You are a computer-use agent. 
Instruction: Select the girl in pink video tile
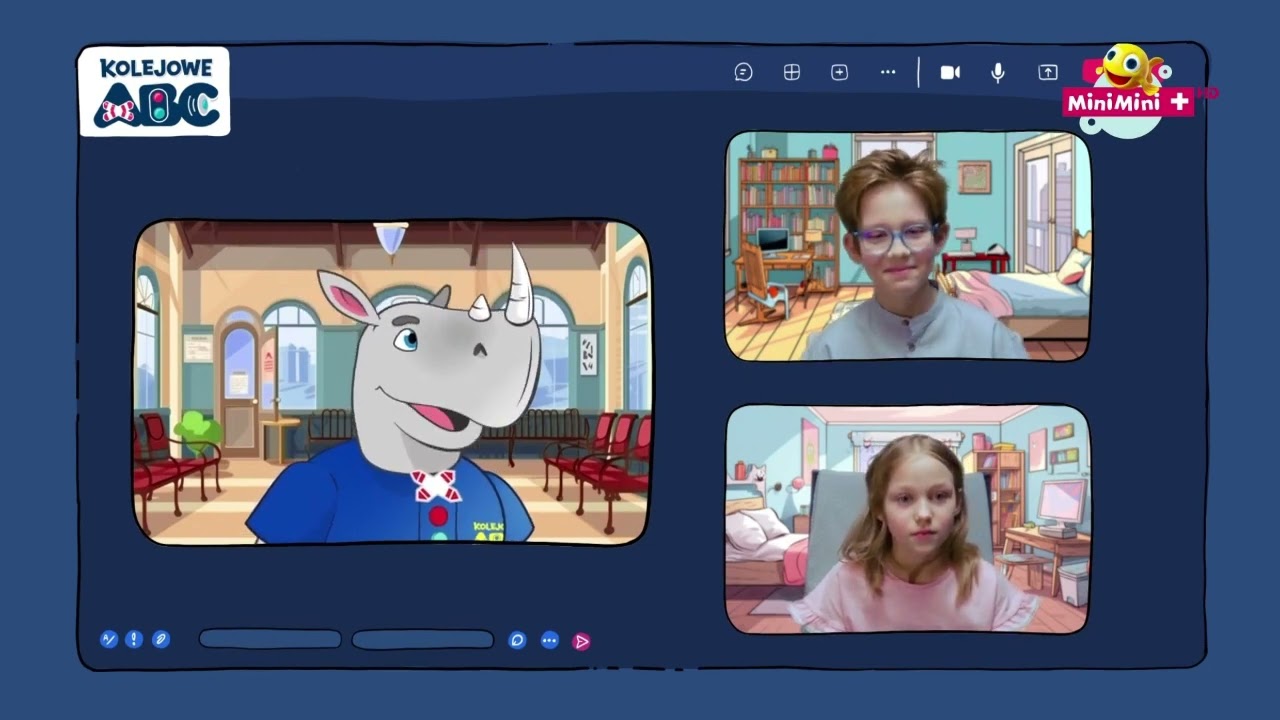click(908, 519)
